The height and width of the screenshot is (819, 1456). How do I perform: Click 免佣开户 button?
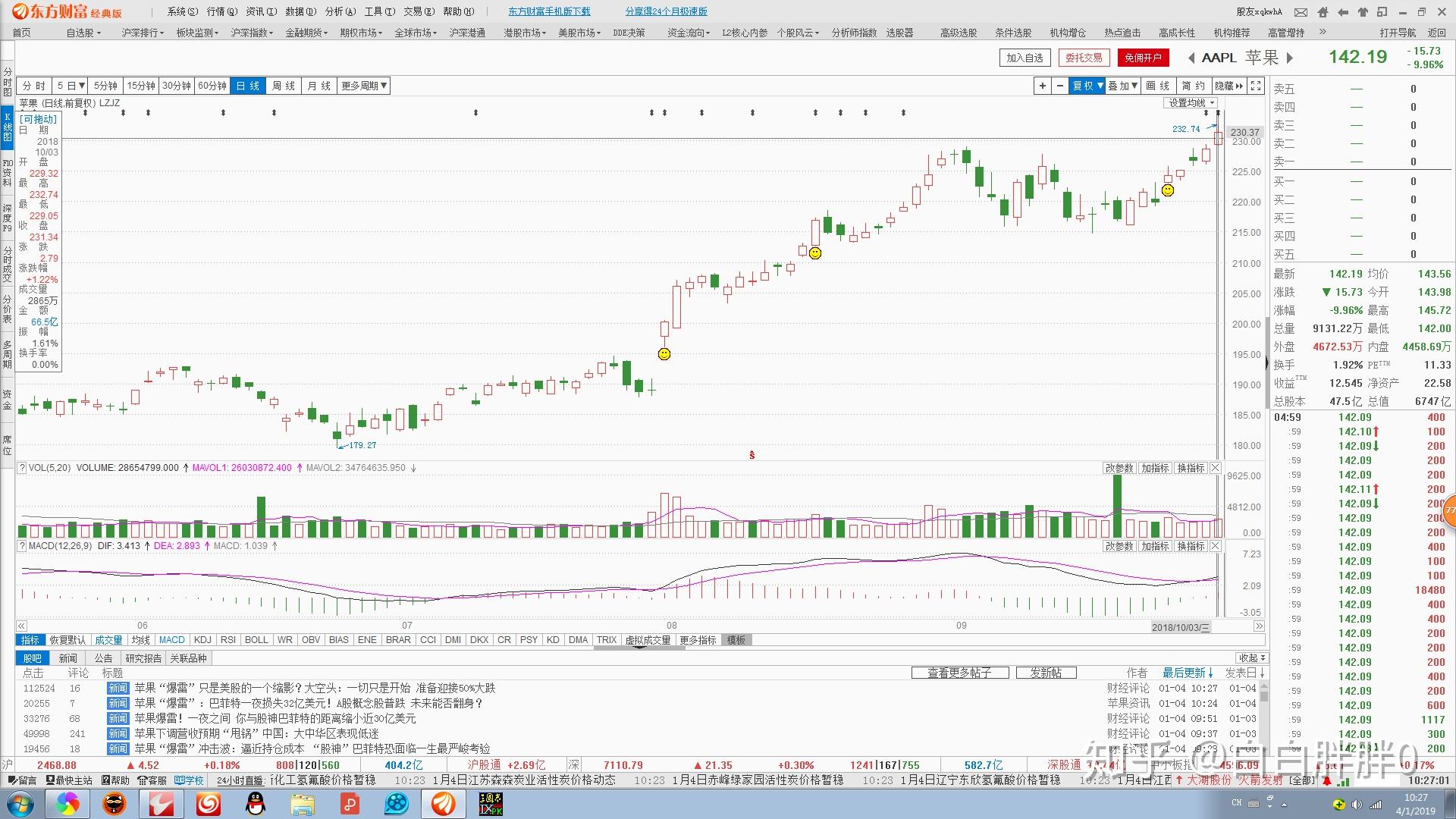tap(1144, 58)
